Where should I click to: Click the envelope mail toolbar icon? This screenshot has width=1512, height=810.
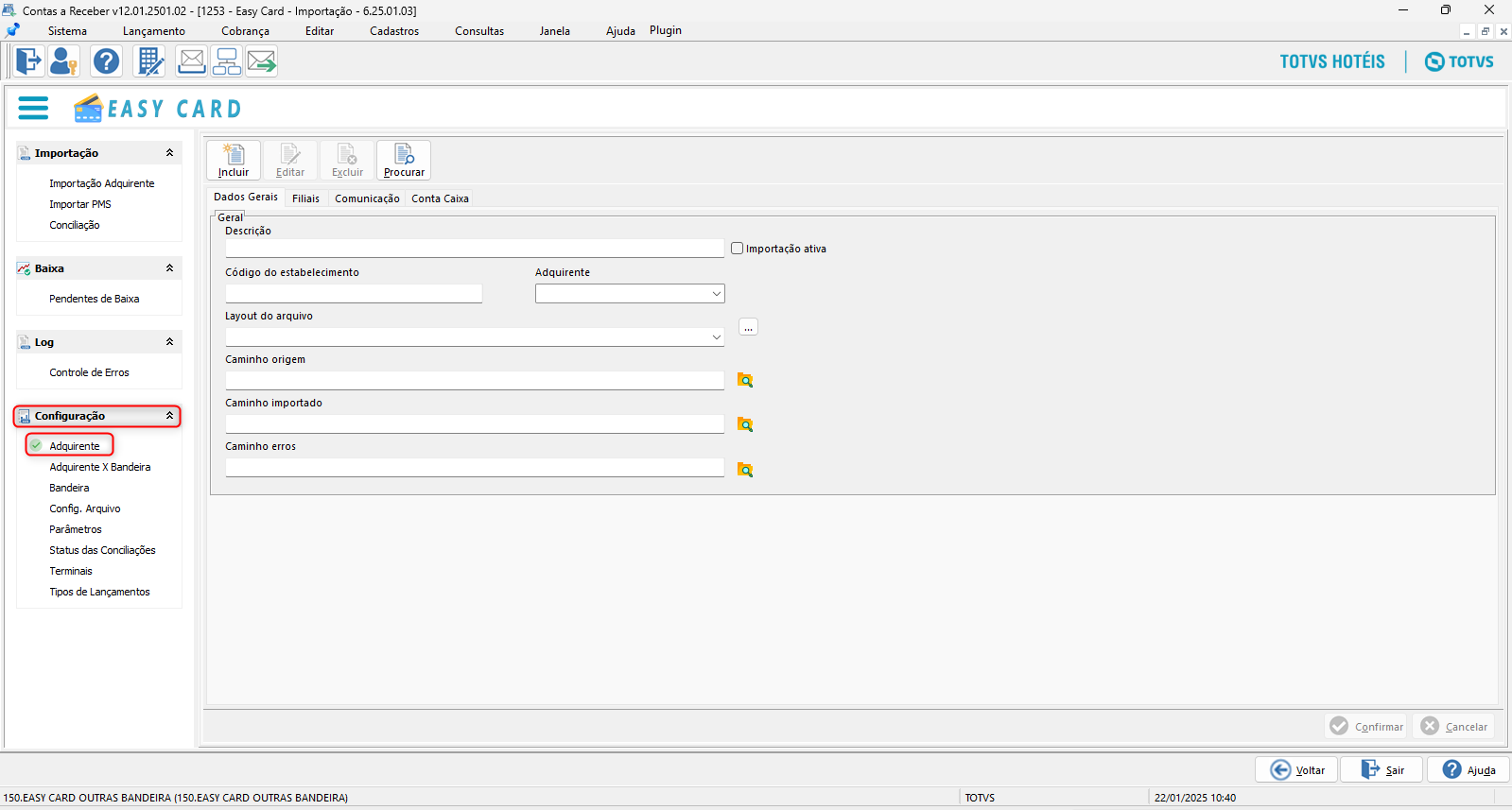coord(192,61)
